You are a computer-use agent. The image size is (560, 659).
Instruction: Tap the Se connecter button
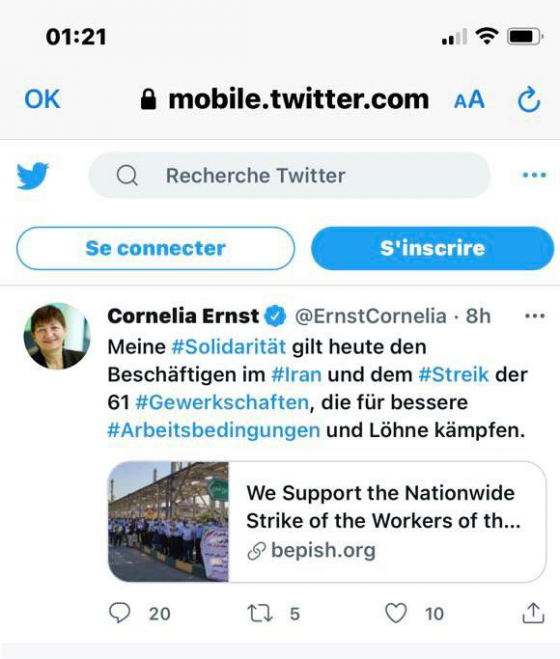coord(156,248)
